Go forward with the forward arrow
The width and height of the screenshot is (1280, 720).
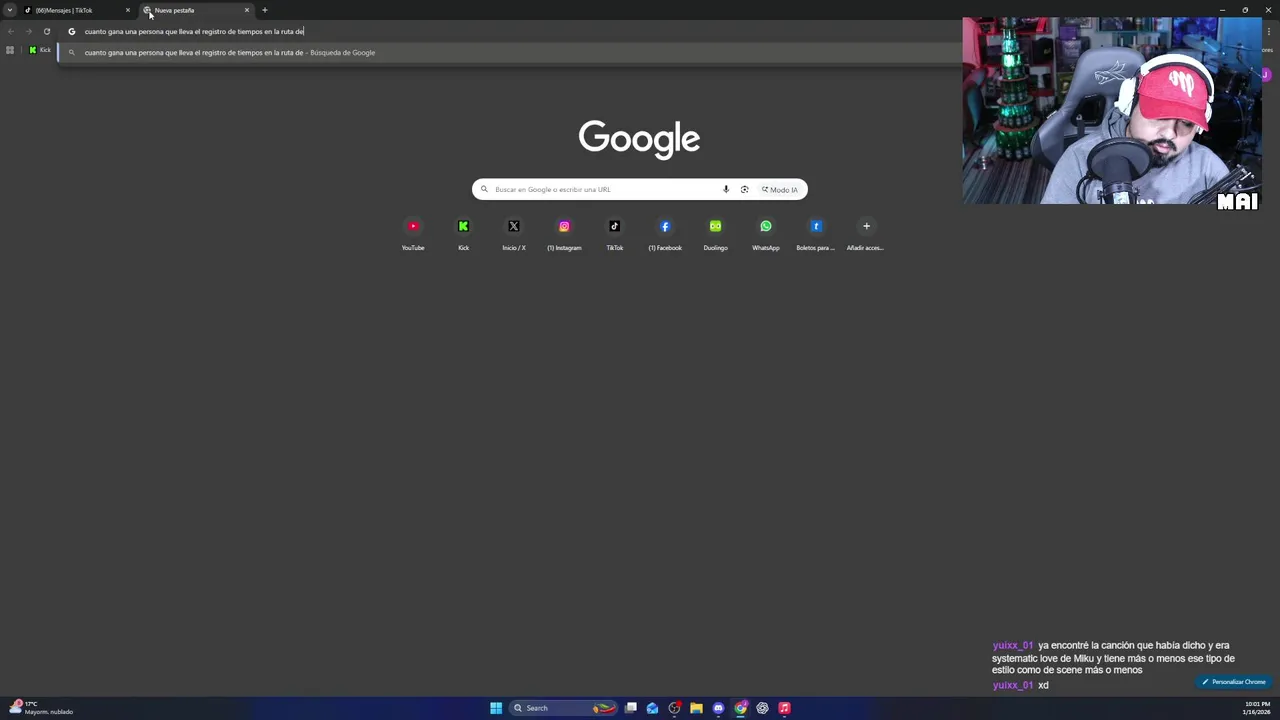click(28, 31)
